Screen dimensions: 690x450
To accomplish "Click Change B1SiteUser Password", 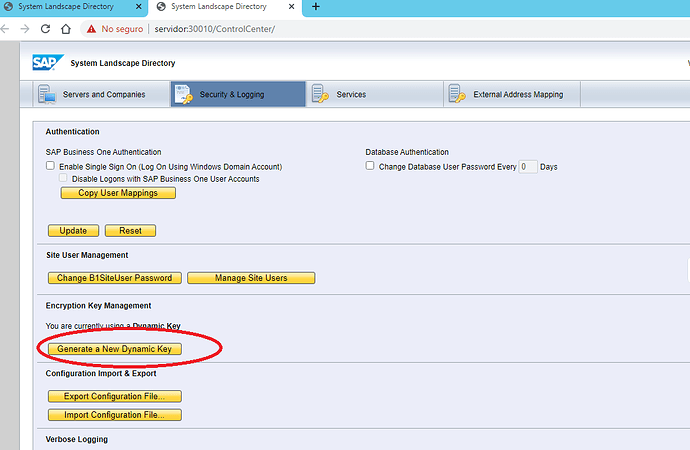I will (x=114, y=278).
